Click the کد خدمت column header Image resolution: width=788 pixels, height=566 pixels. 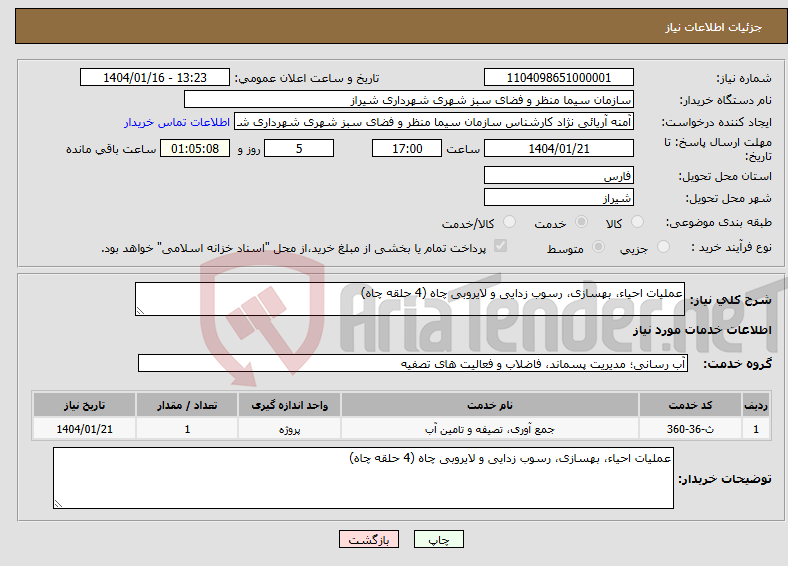690,405
